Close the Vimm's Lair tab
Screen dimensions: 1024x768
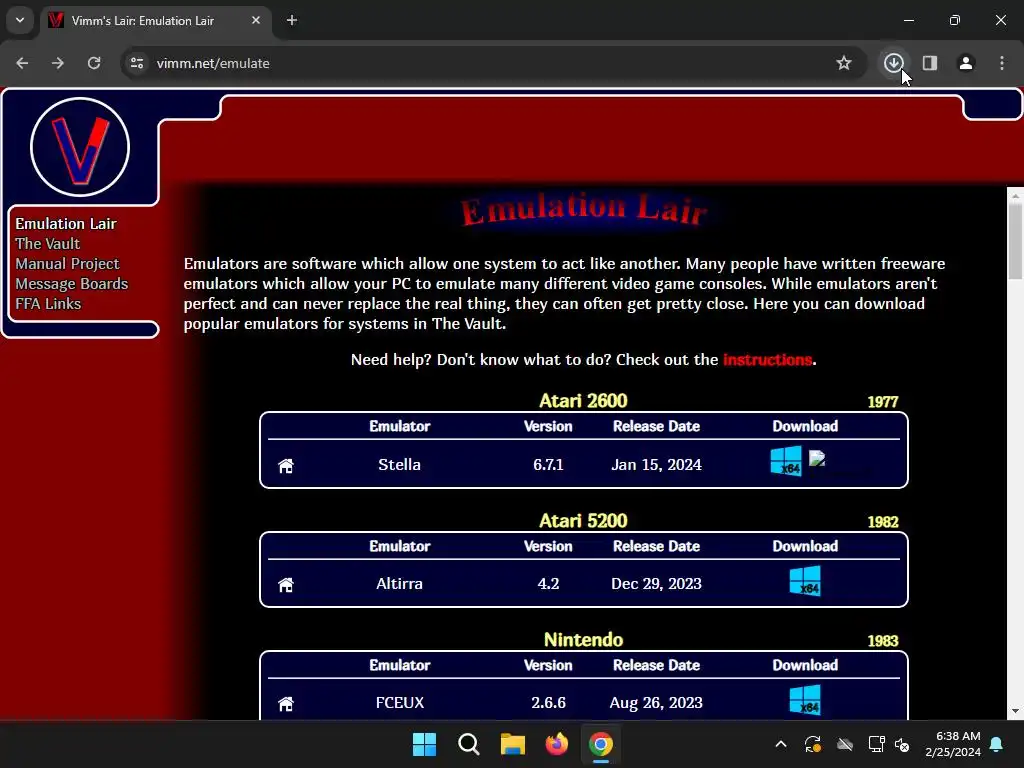pyautogui.click(x=256, y=20)
